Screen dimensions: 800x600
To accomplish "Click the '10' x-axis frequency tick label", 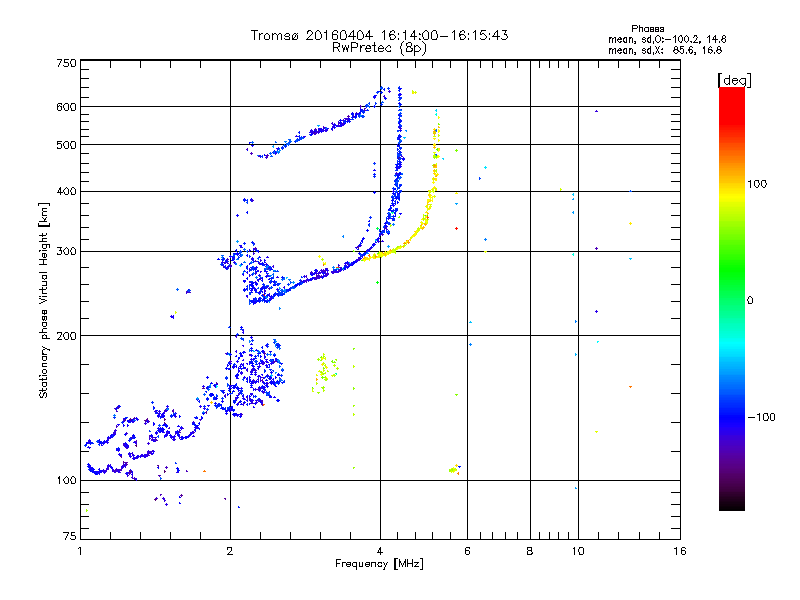I will (578, 551).
